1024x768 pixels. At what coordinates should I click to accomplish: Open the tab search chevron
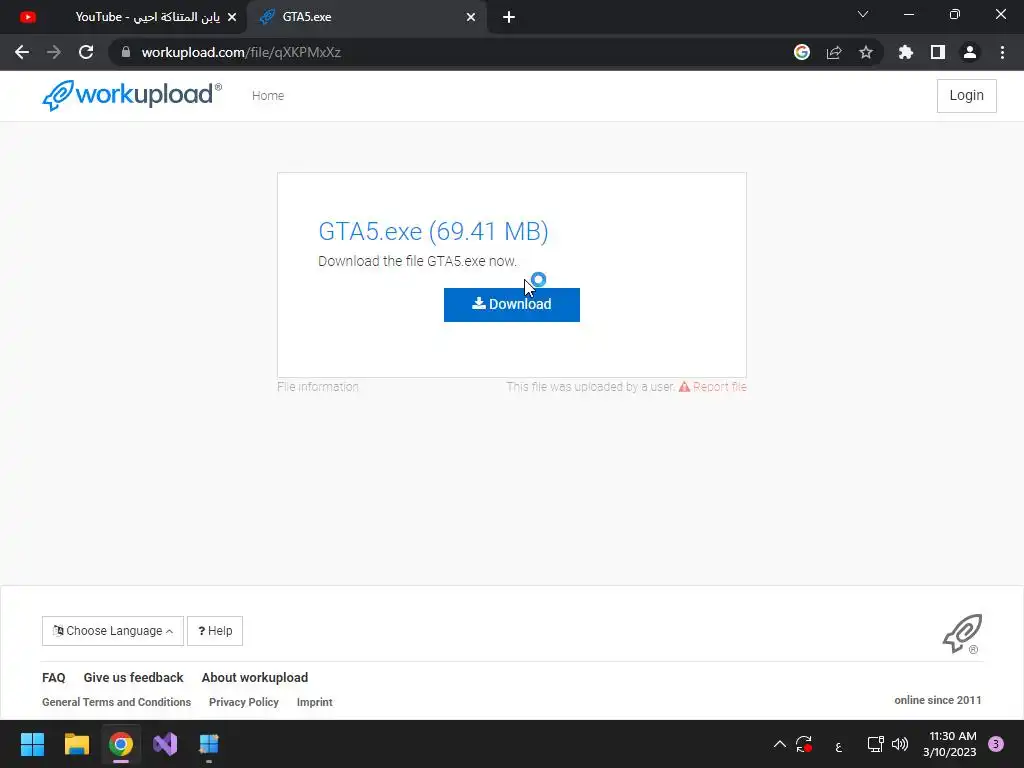click(863, 14)
